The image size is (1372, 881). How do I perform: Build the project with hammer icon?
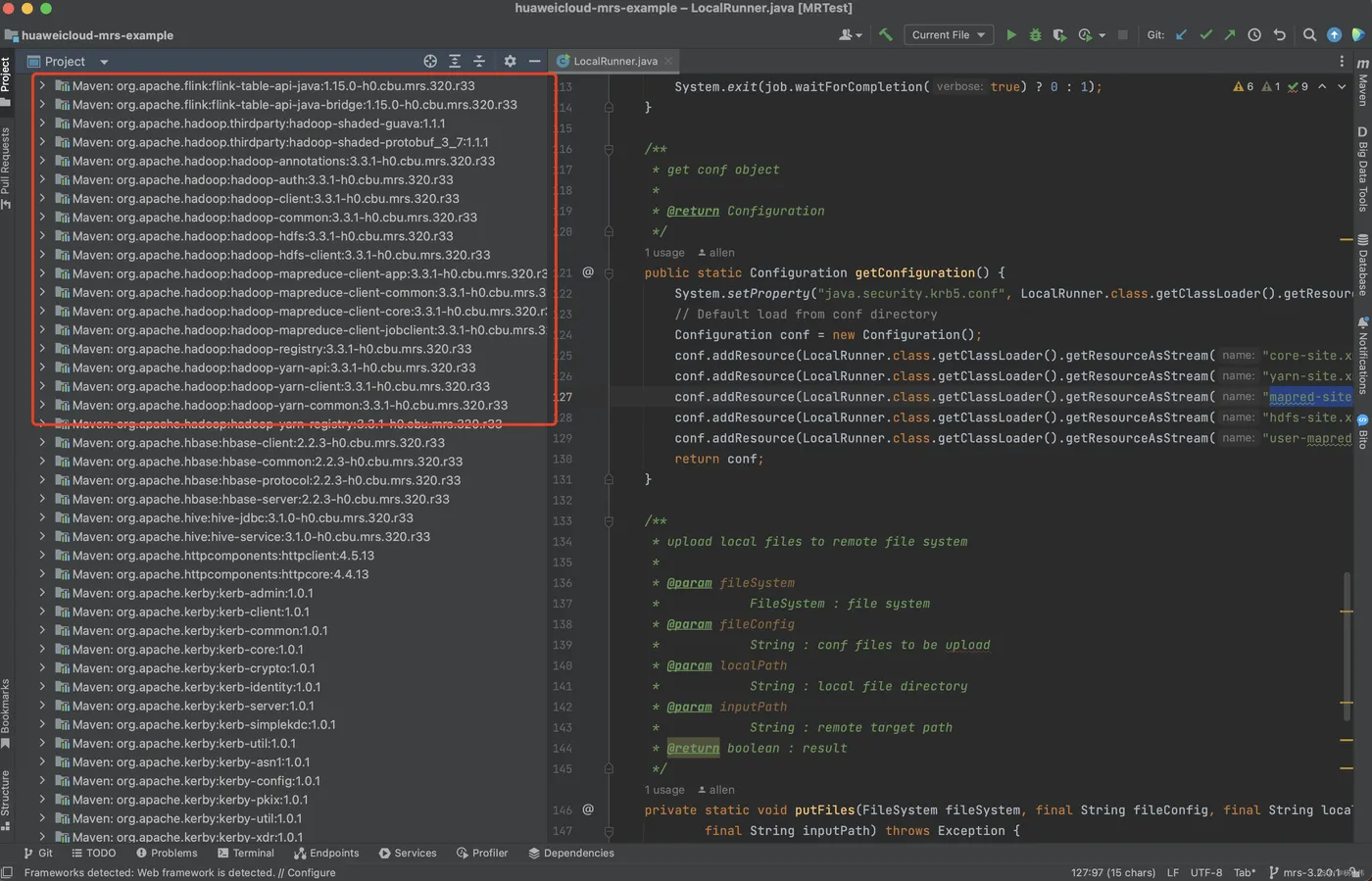[x=886, y=34]
